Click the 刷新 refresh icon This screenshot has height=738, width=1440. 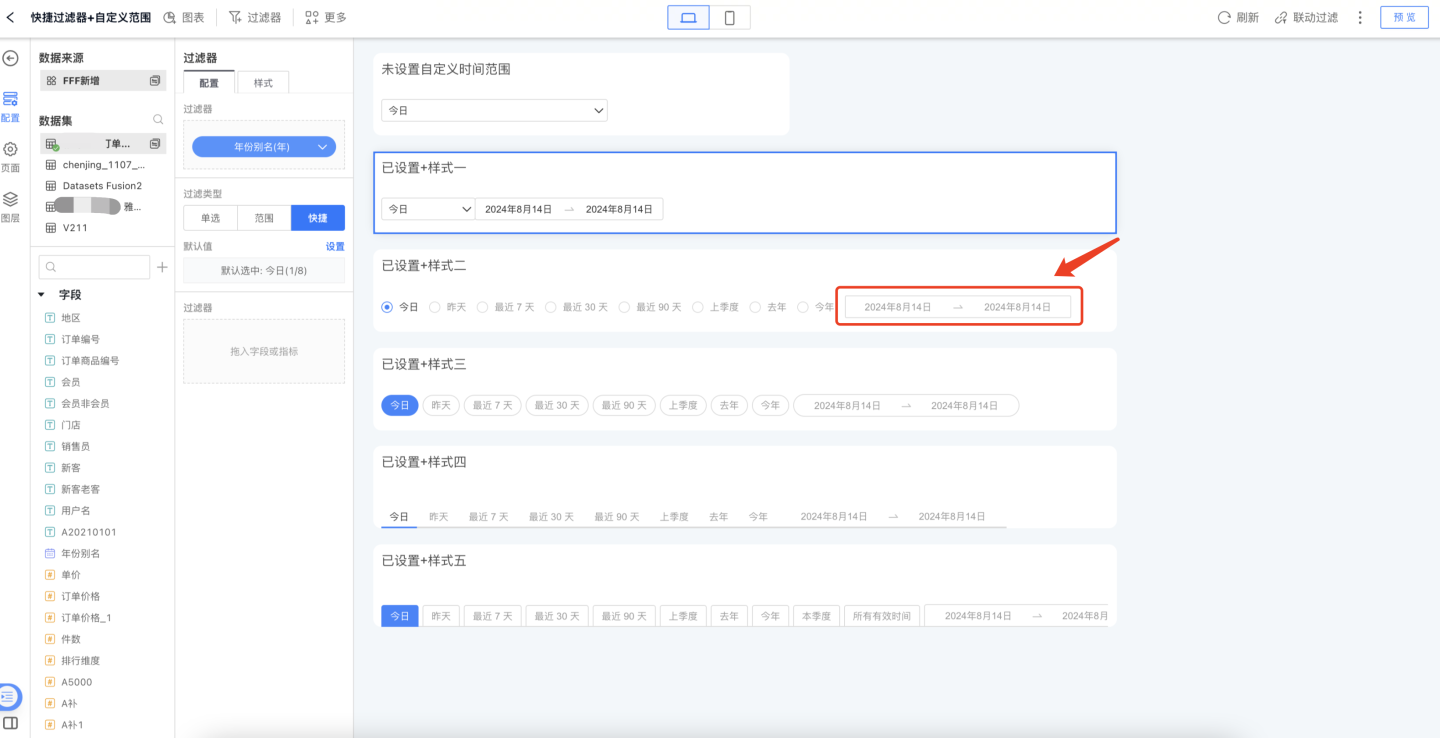pos(1223,17)
